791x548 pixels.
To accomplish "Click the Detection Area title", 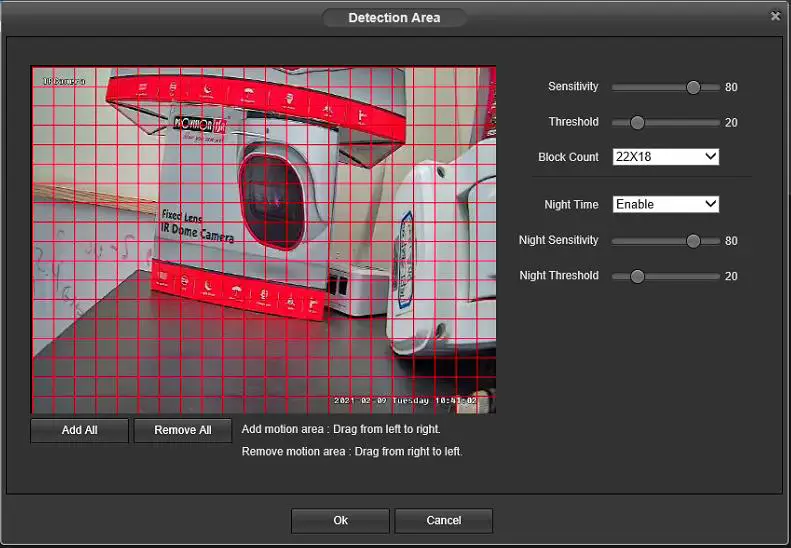I will point(394,18).
